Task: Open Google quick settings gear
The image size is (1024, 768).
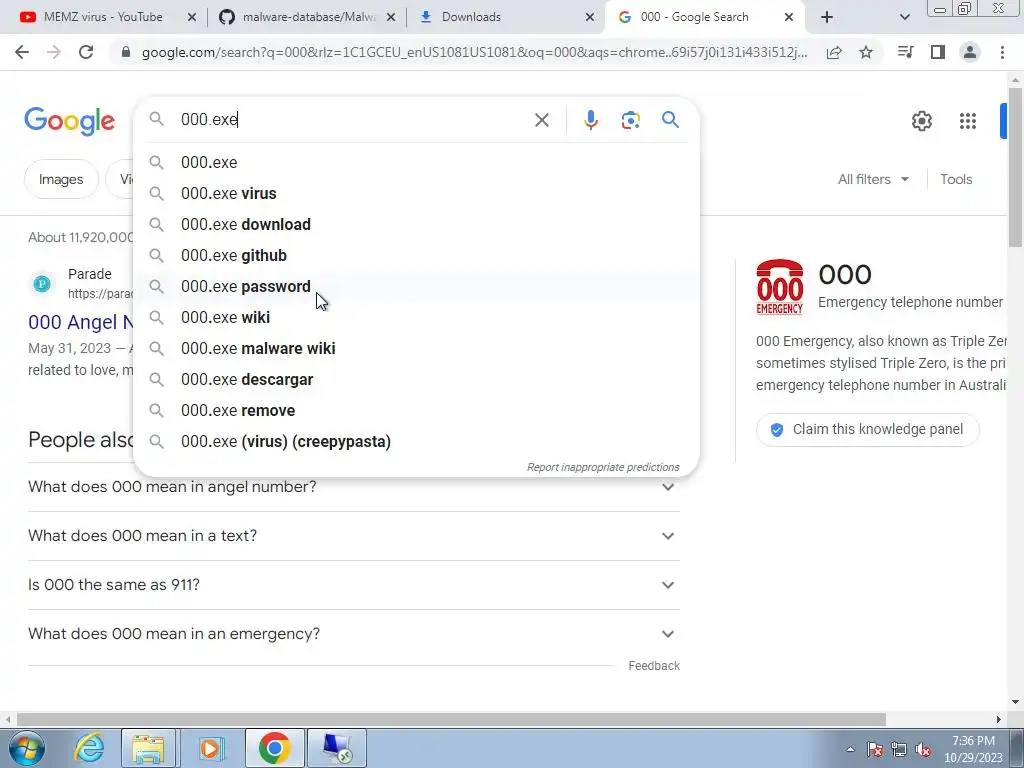Action: coord(921,121)
